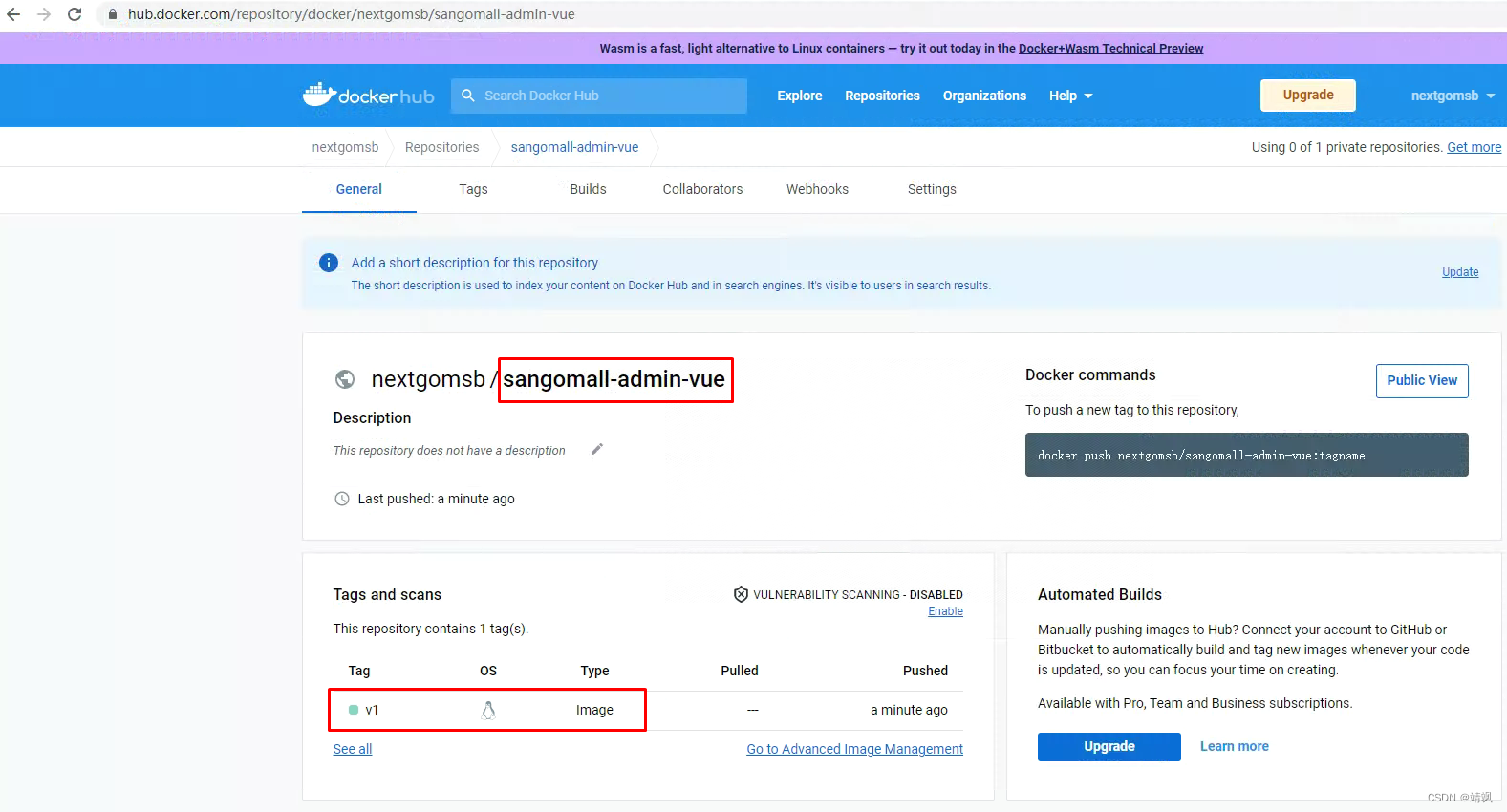Image resolution: width=1507 pixels, height=812 pixels.
Task: Click the v1 tag name
Action: 372,710
